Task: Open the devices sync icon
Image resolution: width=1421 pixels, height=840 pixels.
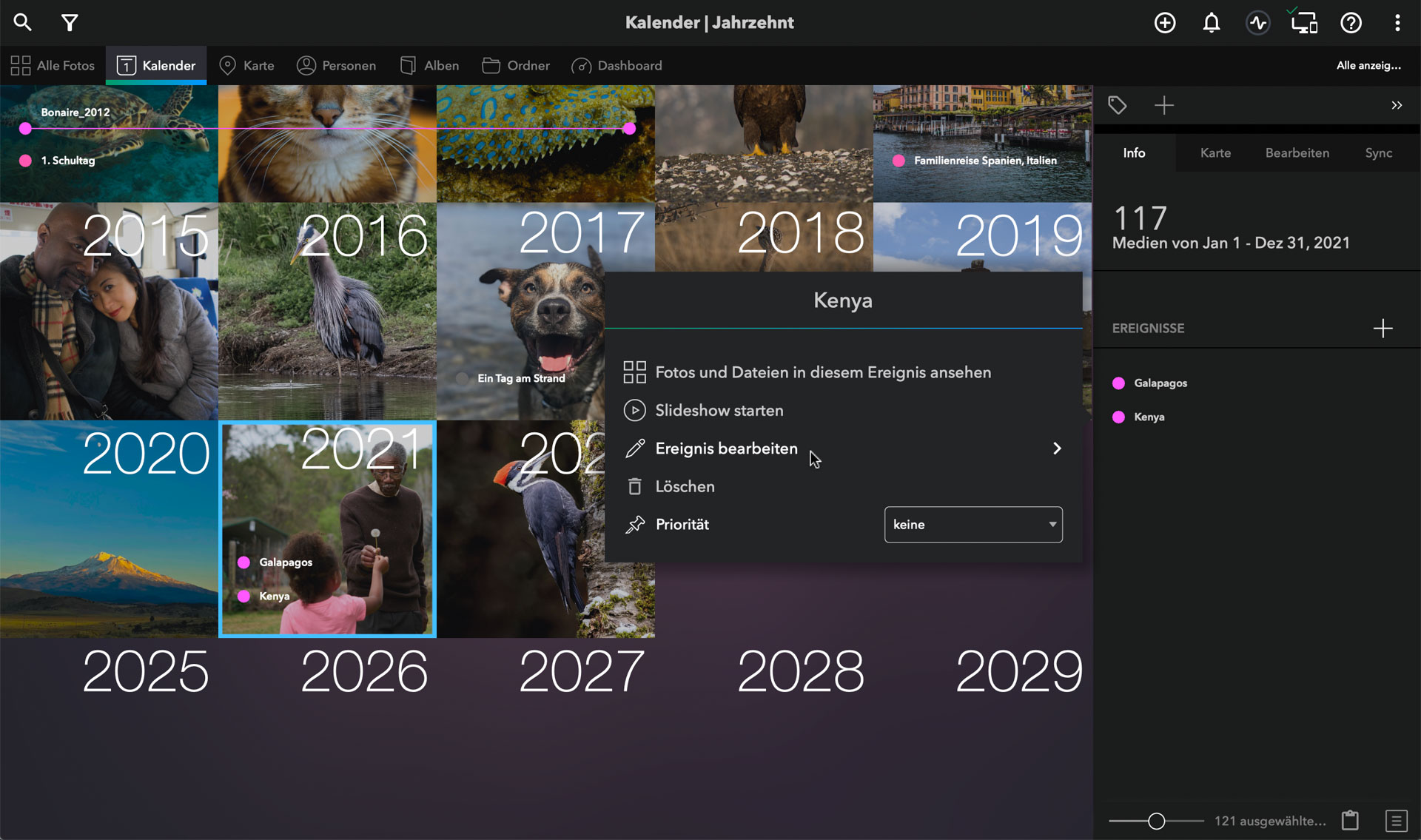Action: click(x=1304, y=23)
